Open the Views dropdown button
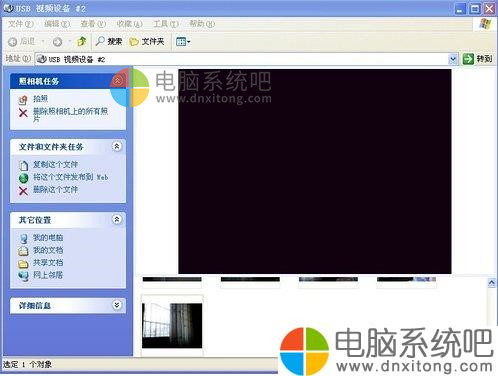Screen dimensions: 498x376 [183, 42]
